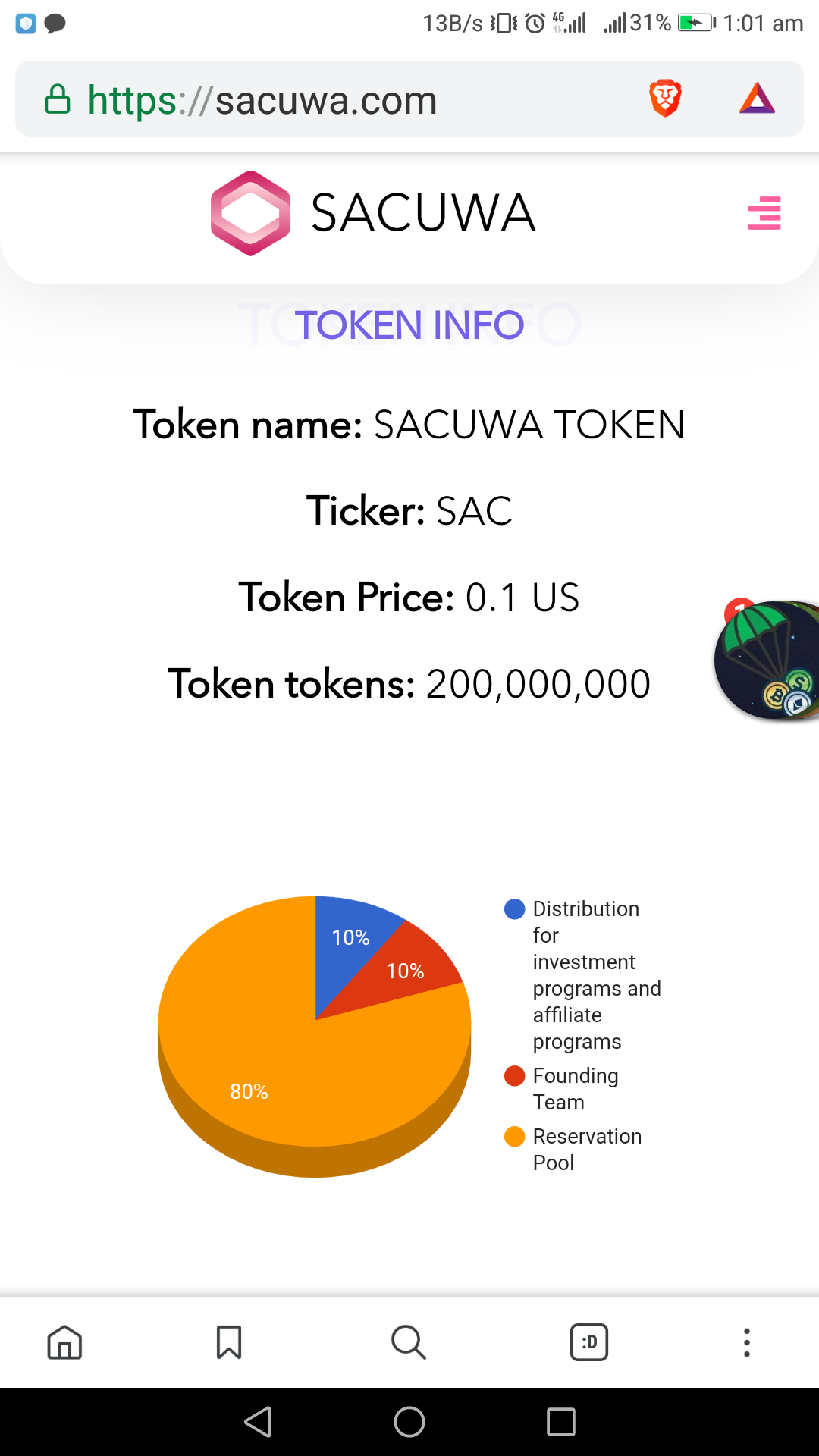Tap the bottom search magnifier icon
This screenshot has width=819, height=1456.
[409, 1342]
